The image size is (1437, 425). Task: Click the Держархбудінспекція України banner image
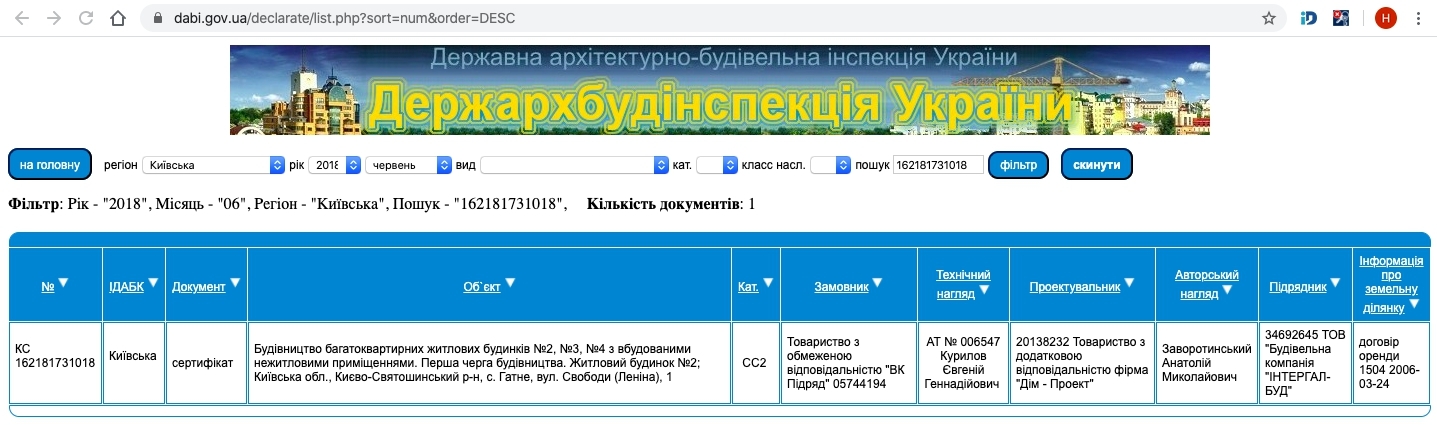[x=720, y=90]
